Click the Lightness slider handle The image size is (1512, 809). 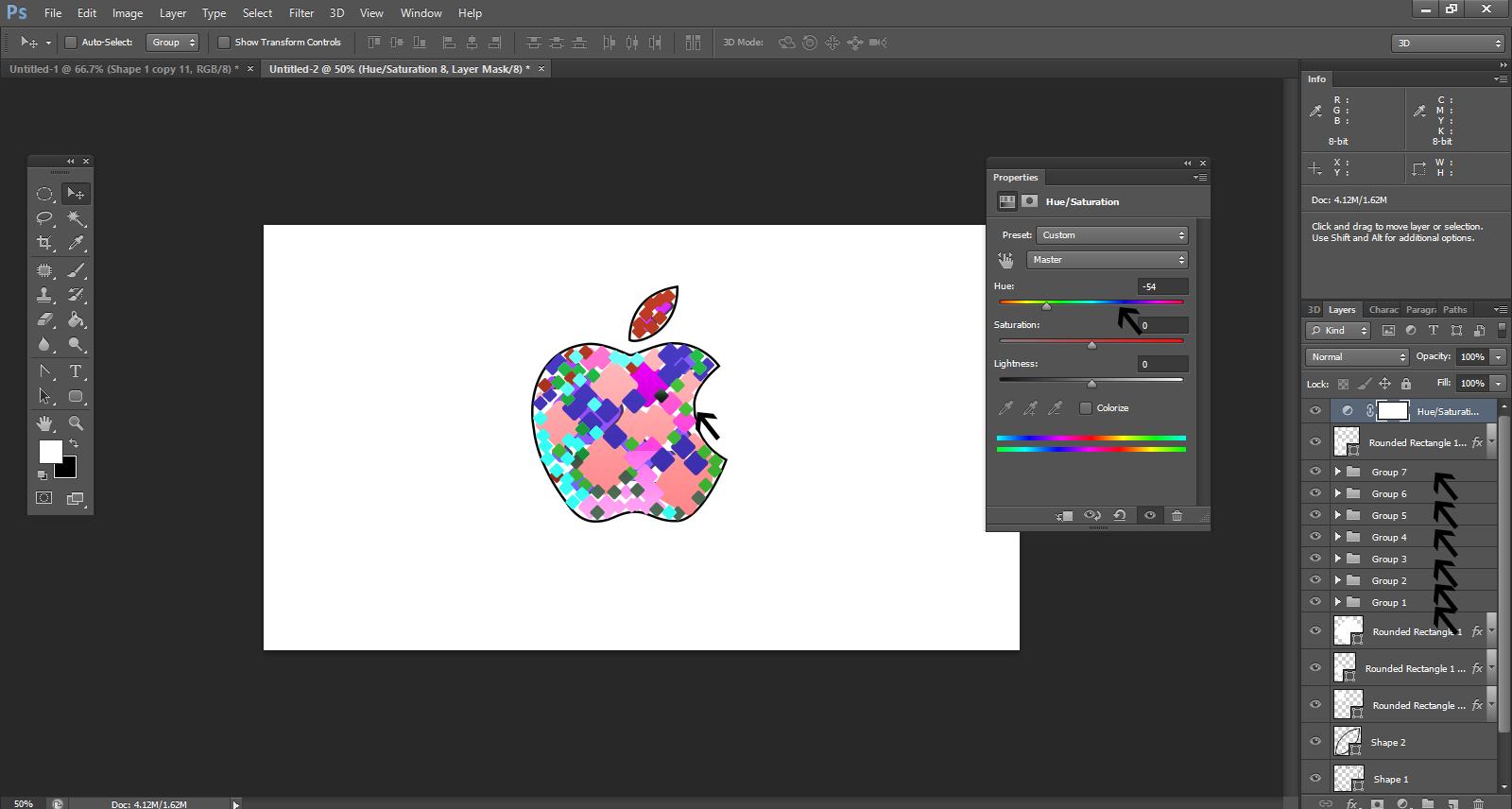[x=1091, y=384]
